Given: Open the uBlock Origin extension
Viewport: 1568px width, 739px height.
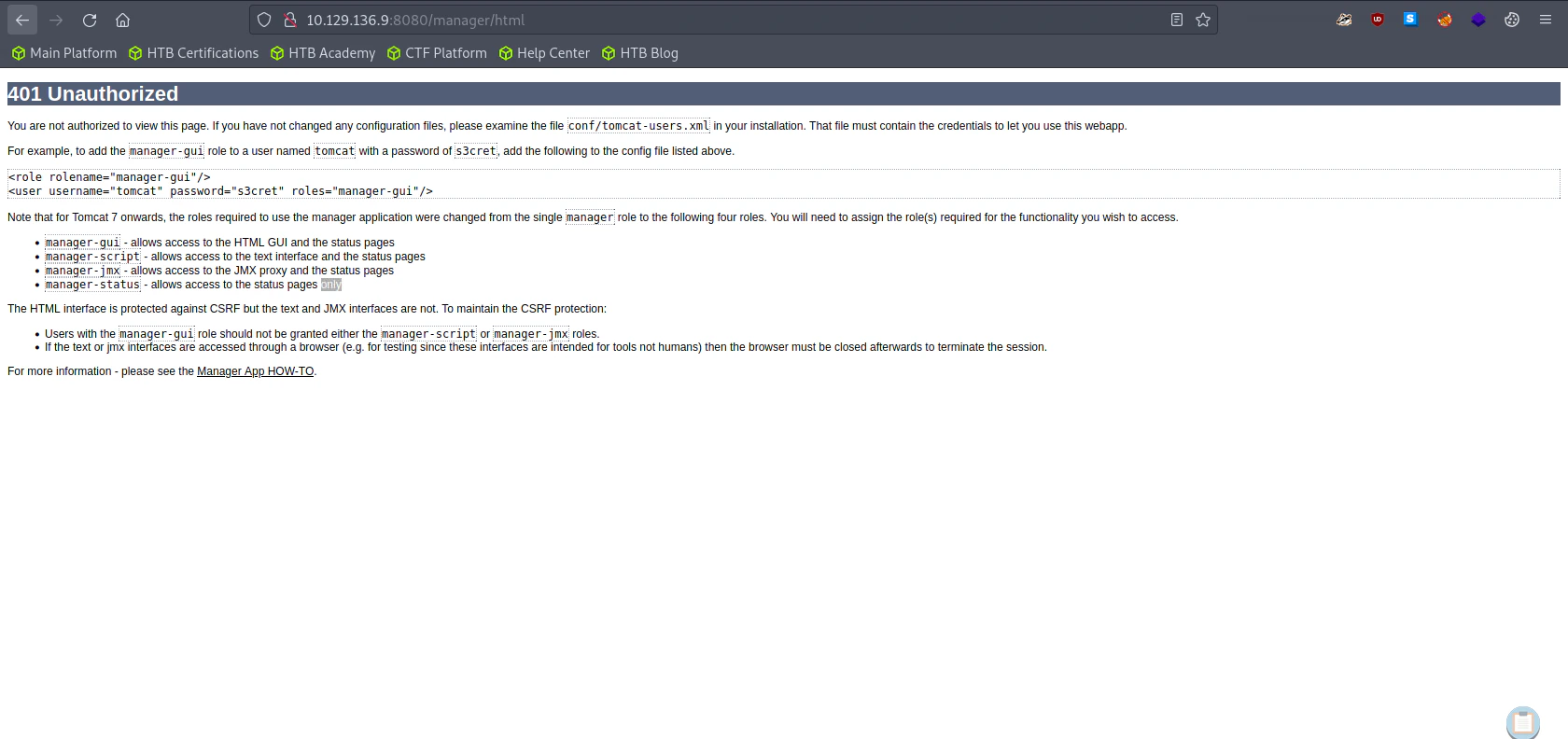Looking at the screenshot, I should click(x=1378, y=20).
